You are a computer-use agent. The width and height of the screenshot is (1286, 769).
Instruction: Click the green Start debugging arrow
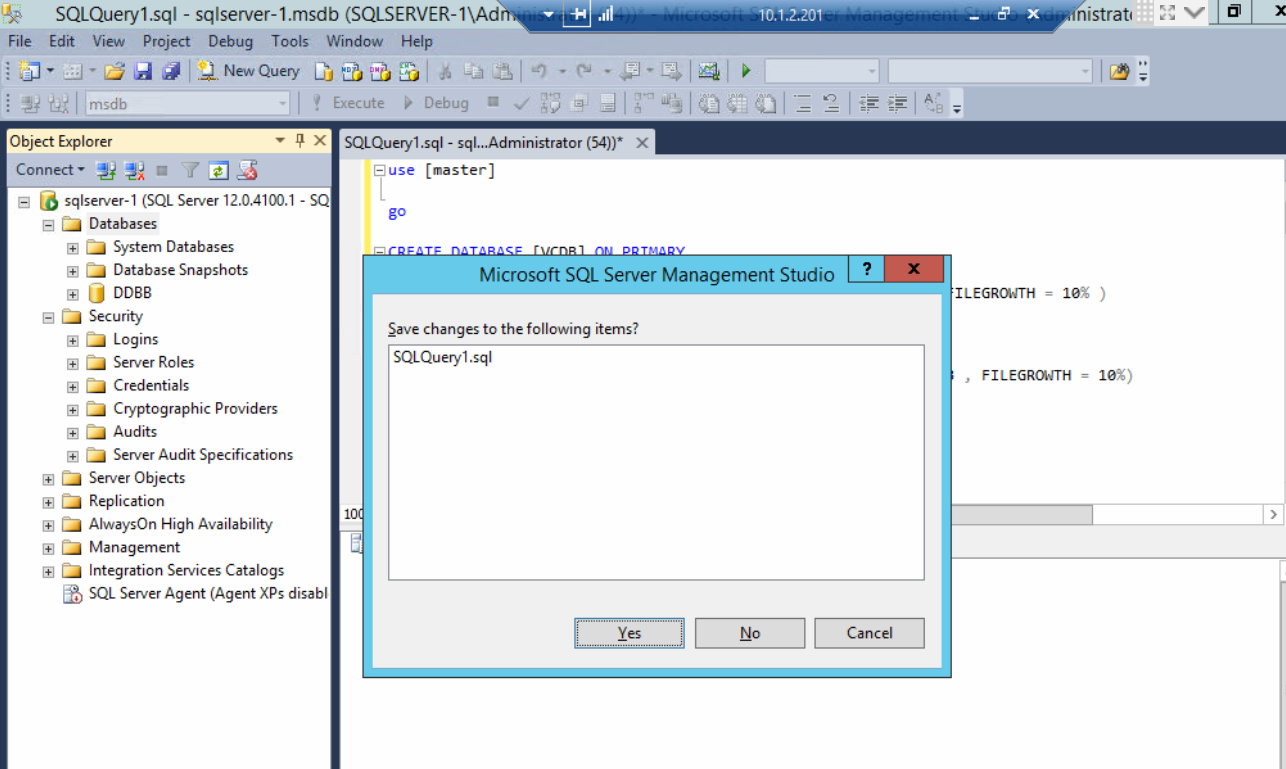[x=746, y=71]
